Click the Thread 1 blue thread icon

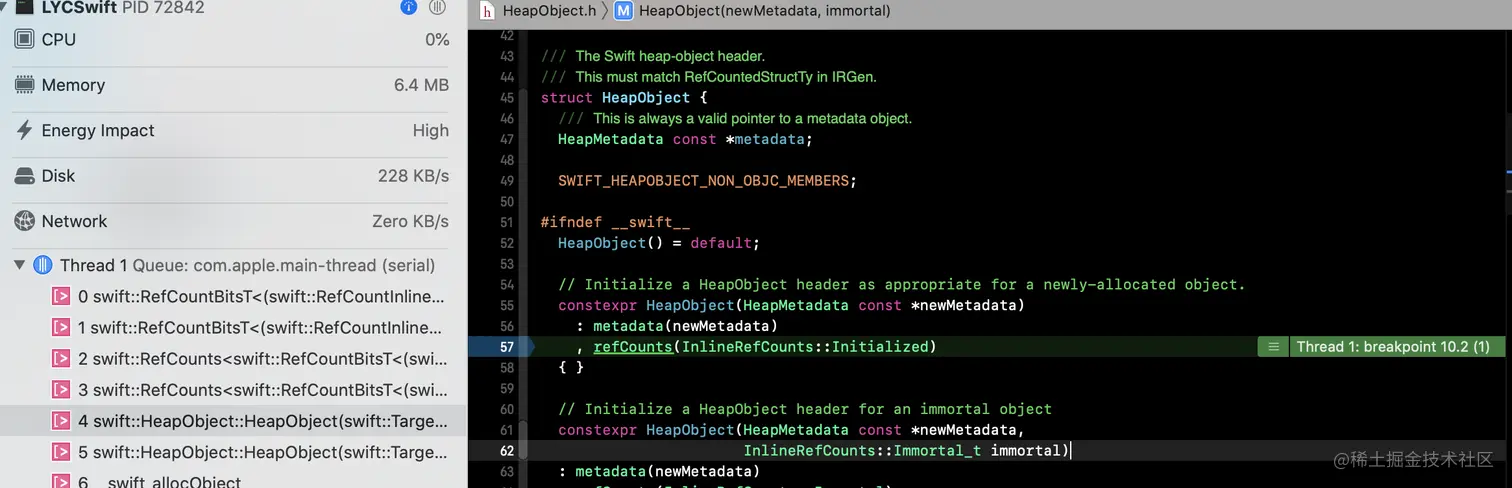[42, 265]
